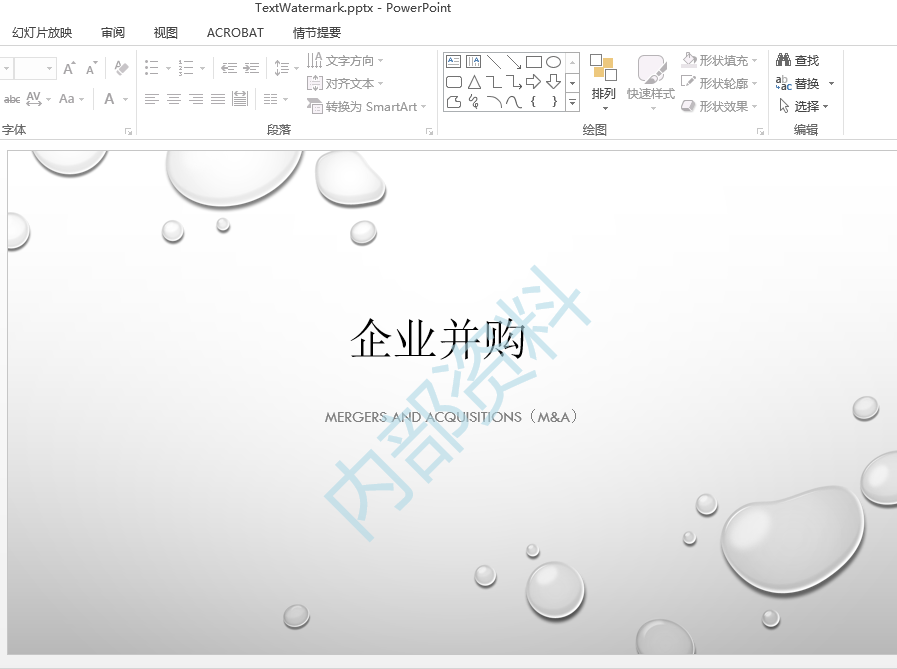Select the rounded rectangle shape
This screenshot has width=897, height=669.
454,82
